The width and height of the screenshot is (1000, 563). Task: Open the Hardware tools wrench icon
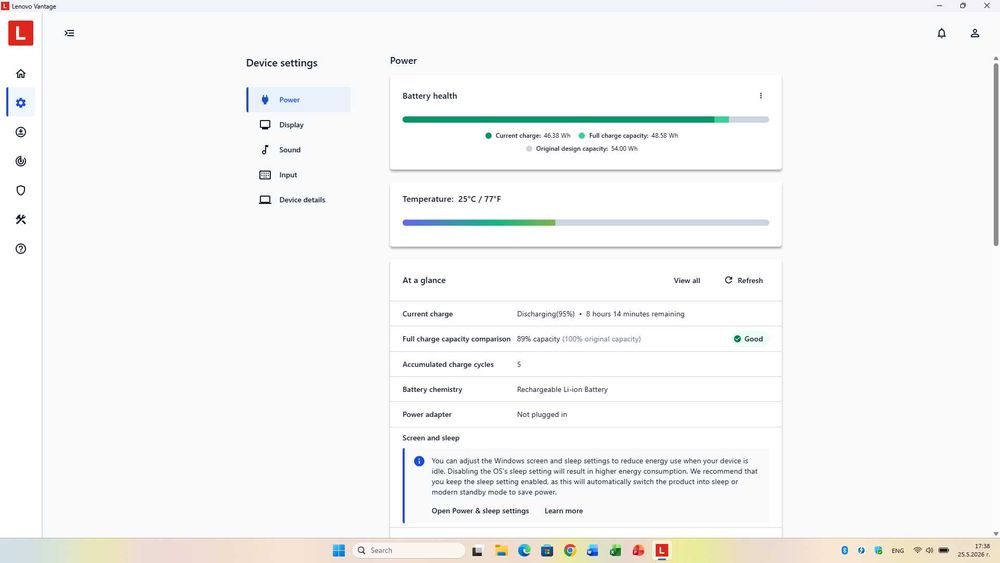pos(20,219)
